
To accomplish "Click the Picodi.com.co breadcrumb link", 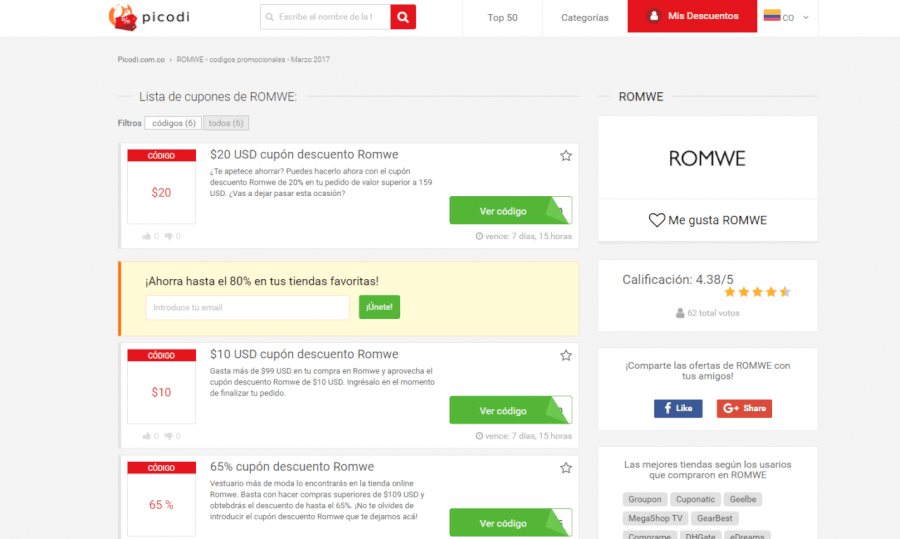I will (x=141, y=60).
